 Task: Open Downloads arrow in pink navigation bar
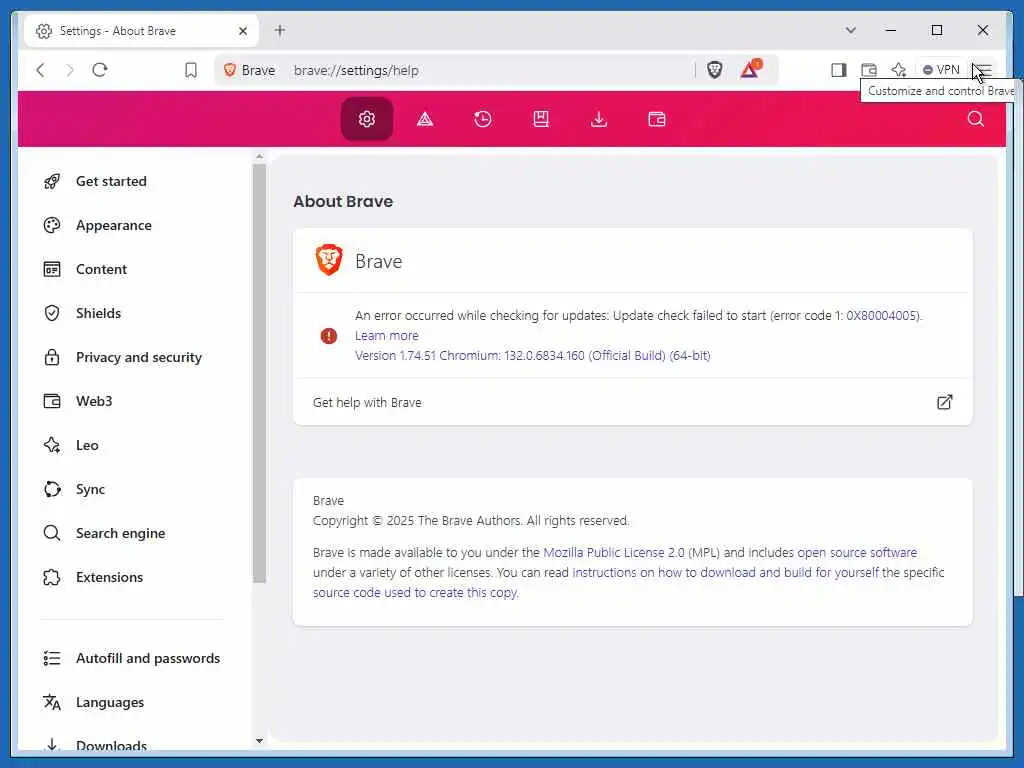(599, 119)
